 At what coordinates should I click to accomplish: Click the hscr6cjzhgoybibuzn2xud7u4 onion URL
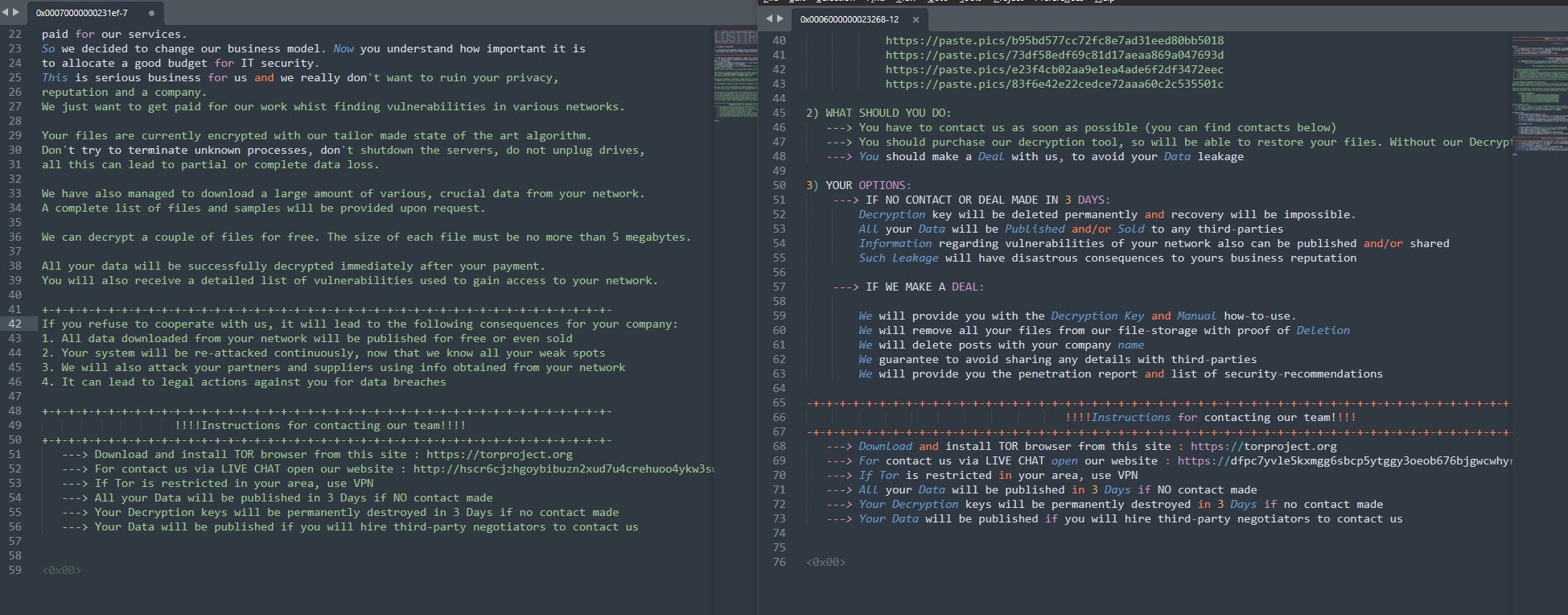click(x=563, y=469)
